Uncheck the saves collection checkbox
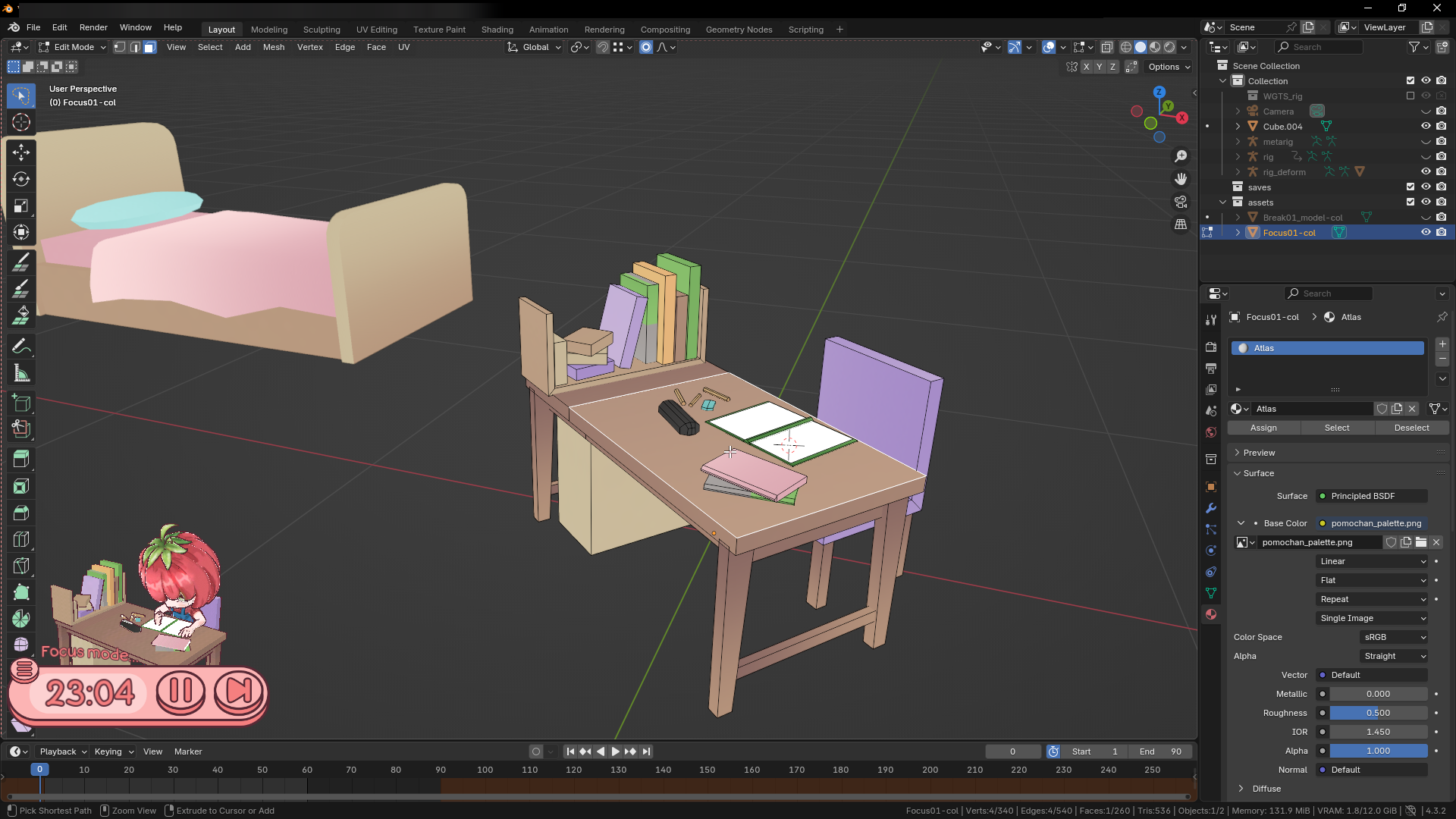Viewport: 1456px width, 819px height. pos(1410,187)
